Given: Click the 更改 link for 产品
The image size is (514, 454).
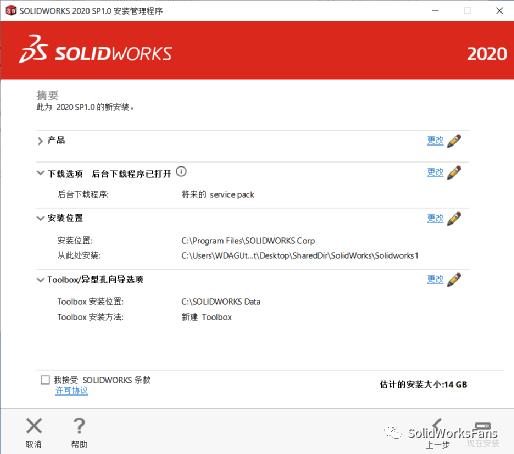Looking at the screenshot, I should coord(435,141).
